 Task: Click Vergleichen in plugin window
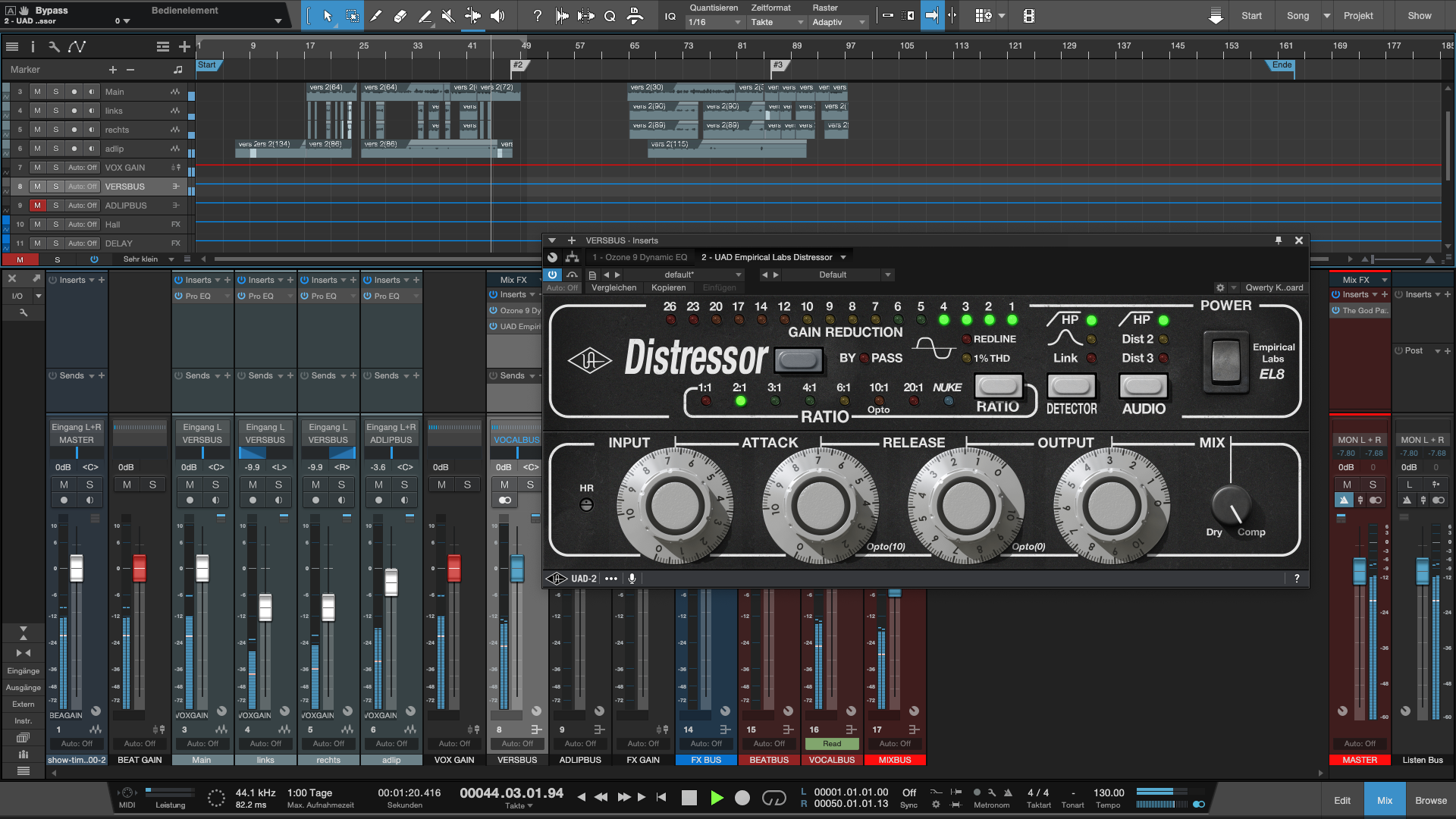613,288
